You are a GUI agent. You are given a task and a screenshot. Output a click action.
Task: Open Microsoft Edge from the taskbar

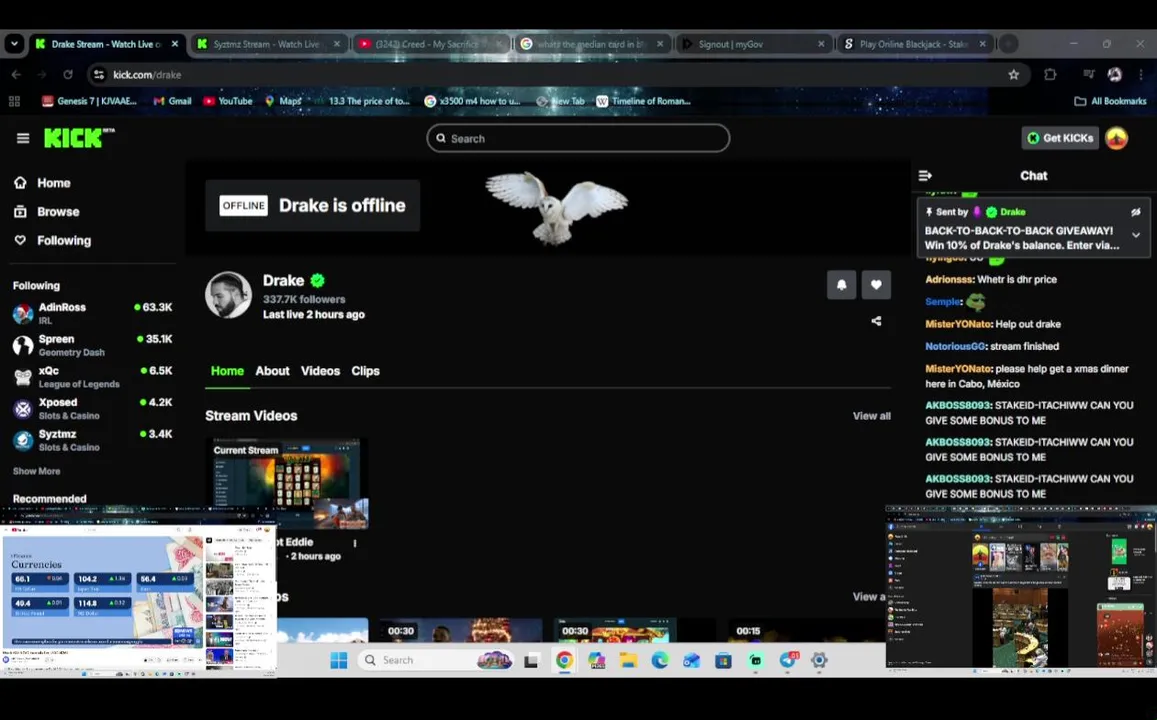pyautogui.click(x=660, y=660)
